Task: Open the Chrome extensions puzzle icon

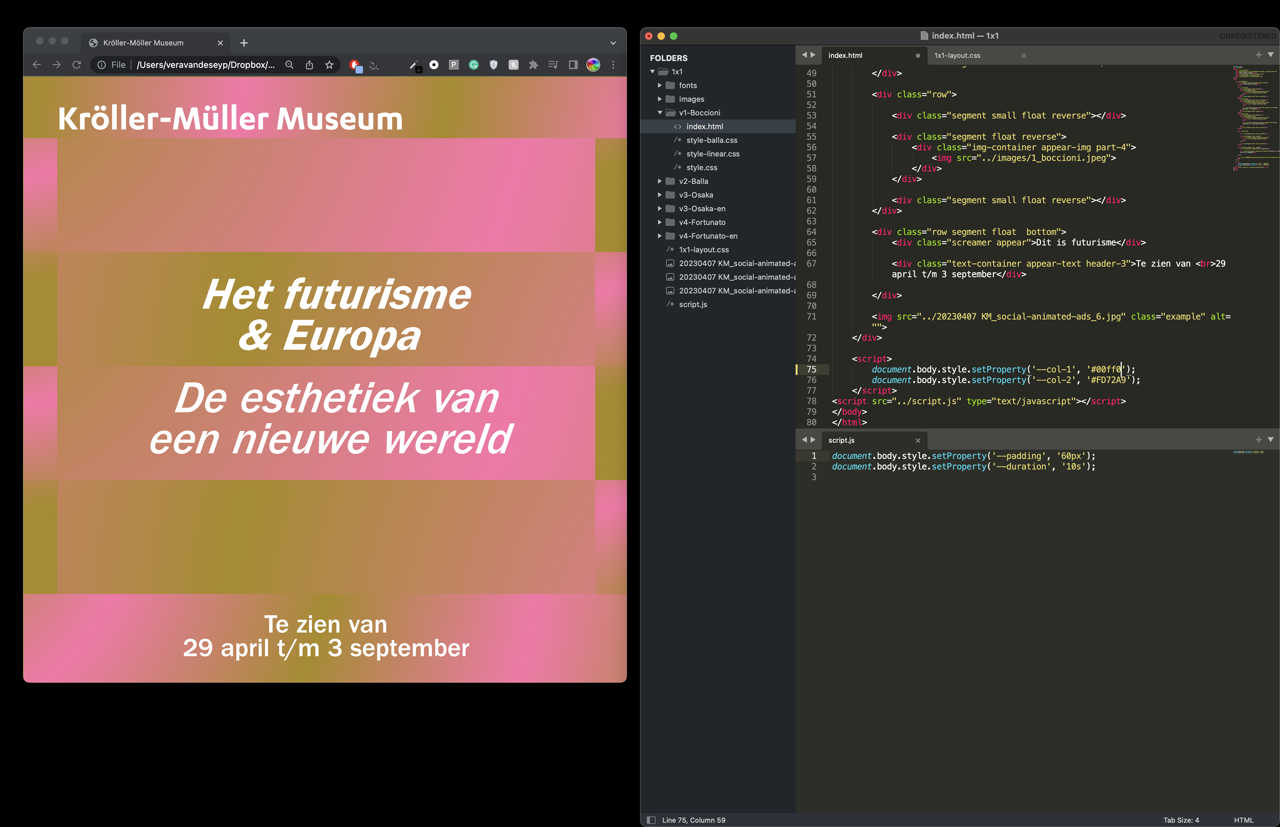Action: pyautogui.click(x=533, y=65)
